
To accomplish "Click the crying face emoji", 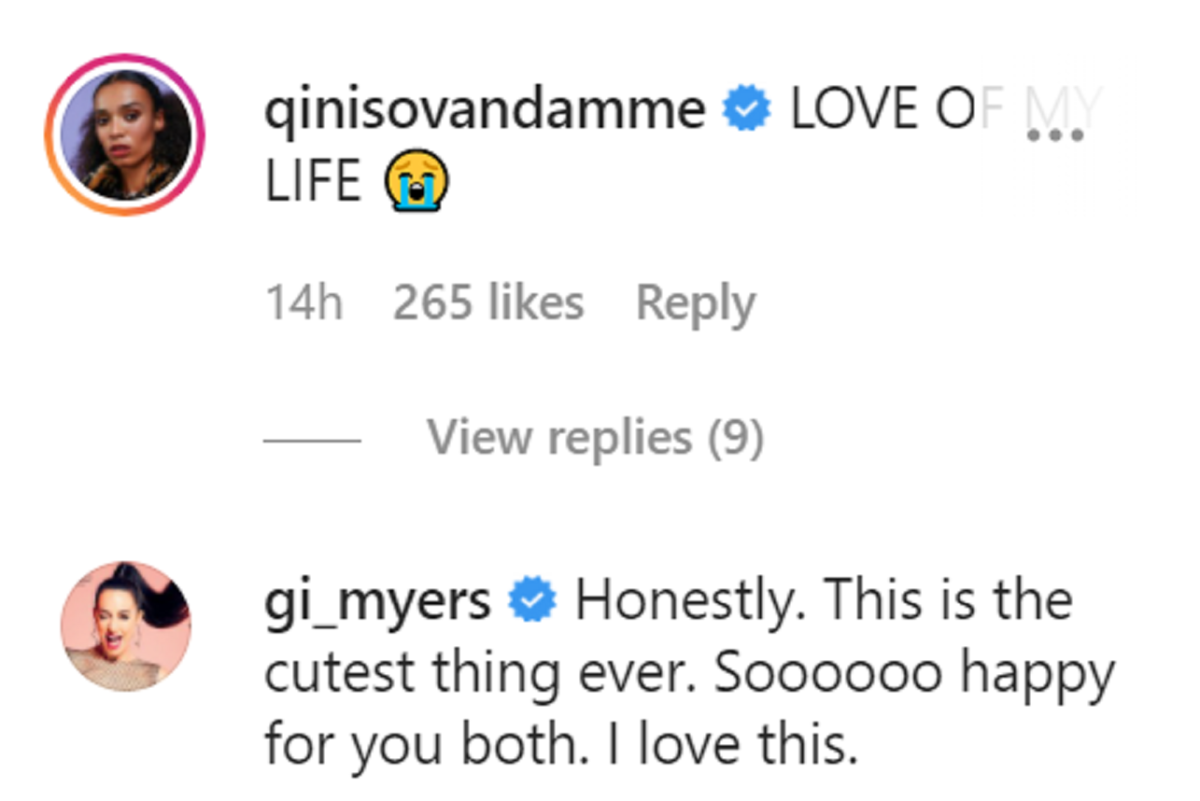I will coord(416,185).
